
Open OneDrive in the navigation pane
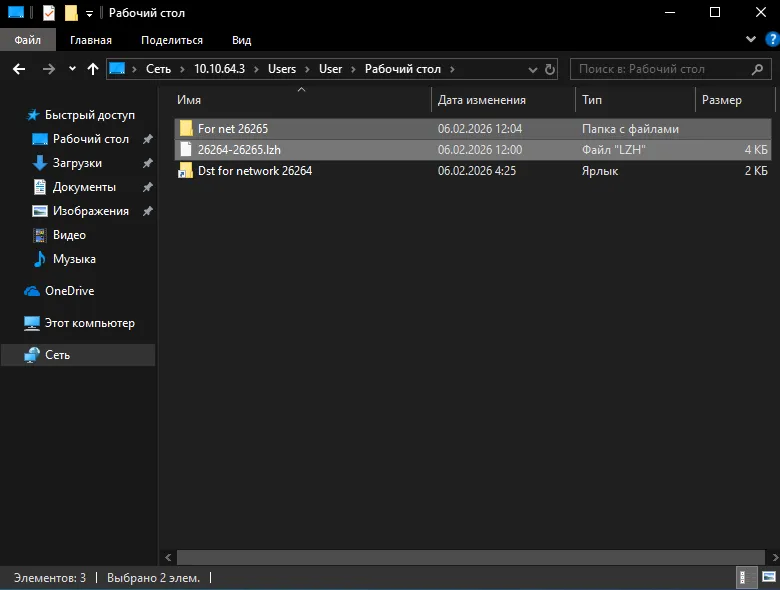coord(69,291)
